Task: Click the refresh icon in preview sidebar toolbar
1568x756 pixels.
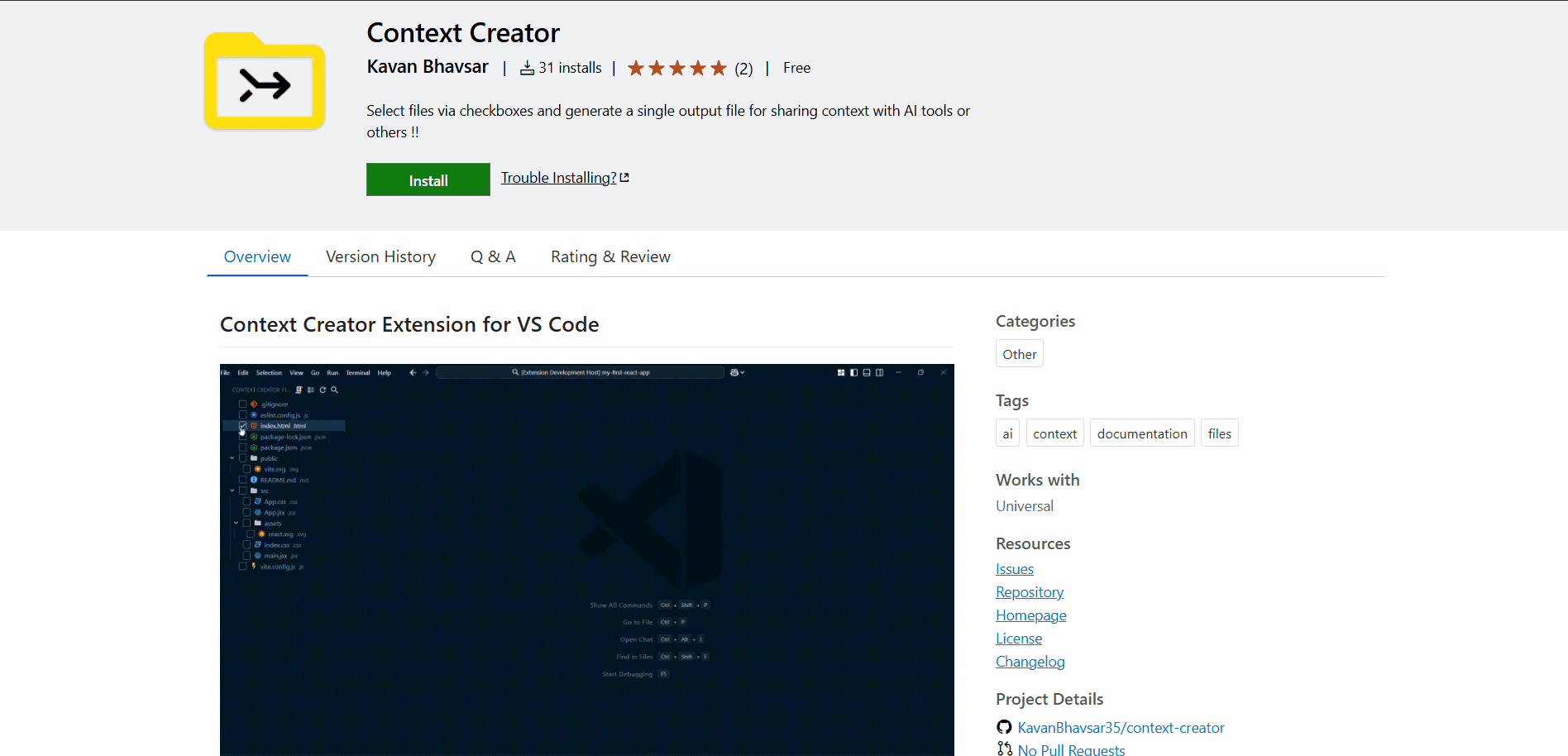Action: click(323, 390)
